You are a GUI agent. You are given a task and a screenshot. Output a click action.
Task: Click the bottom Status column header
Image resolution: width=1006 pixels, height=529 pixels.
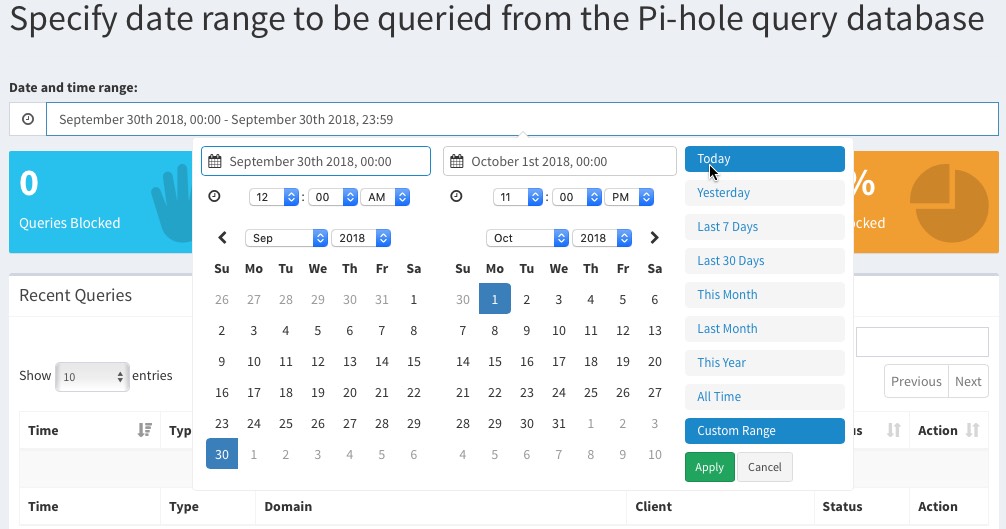[x=862, y=507]
